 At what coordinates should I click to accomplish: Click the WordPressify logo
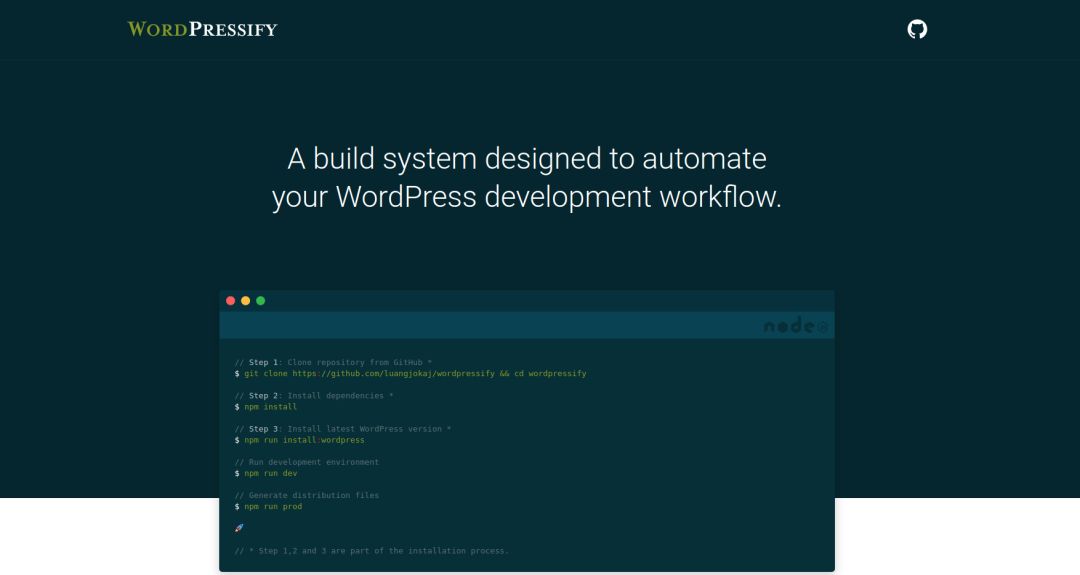[202, 29]
